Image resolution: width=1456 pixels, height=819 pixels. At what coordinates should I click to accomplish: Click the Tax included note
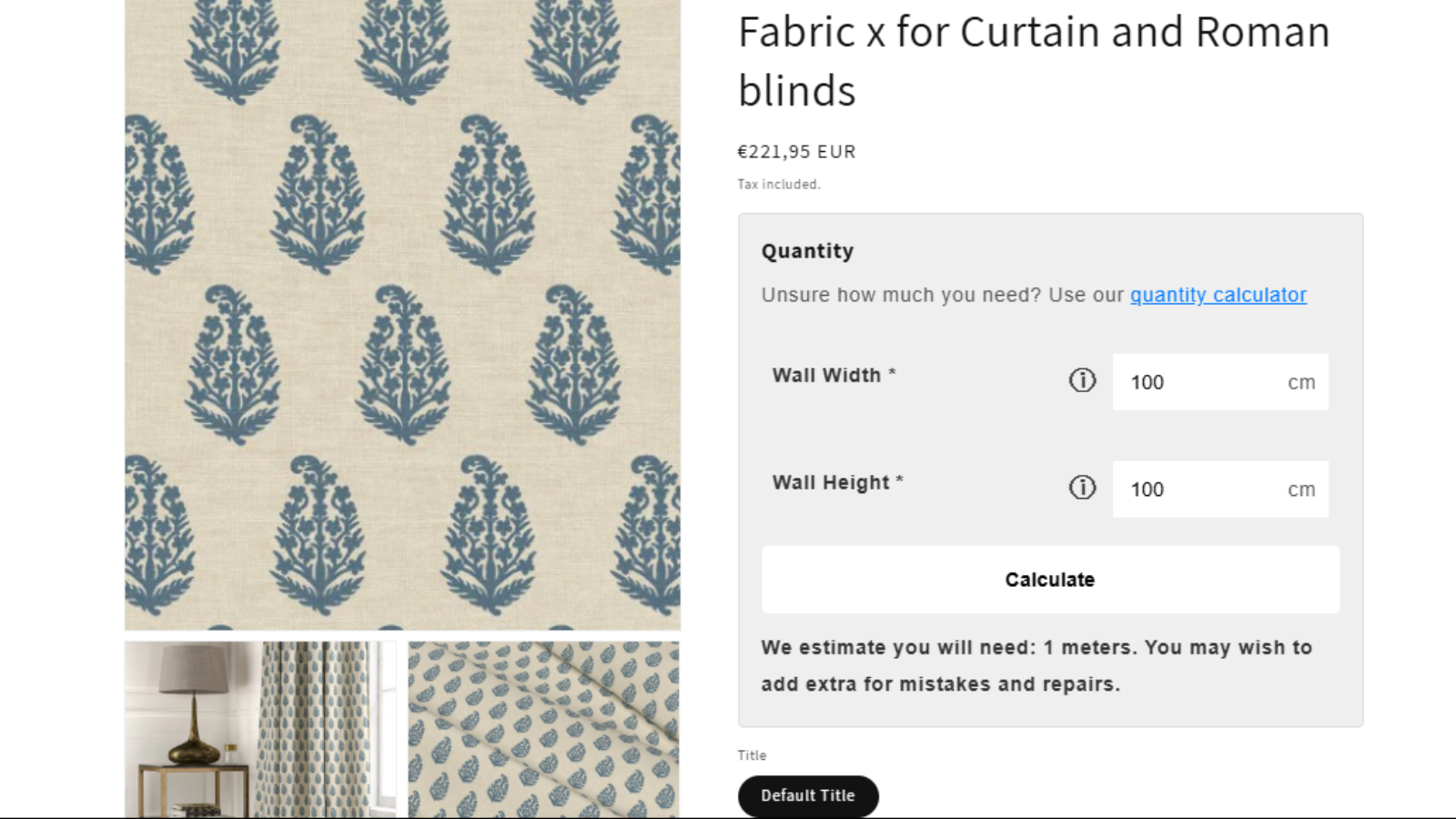[779, 184]
